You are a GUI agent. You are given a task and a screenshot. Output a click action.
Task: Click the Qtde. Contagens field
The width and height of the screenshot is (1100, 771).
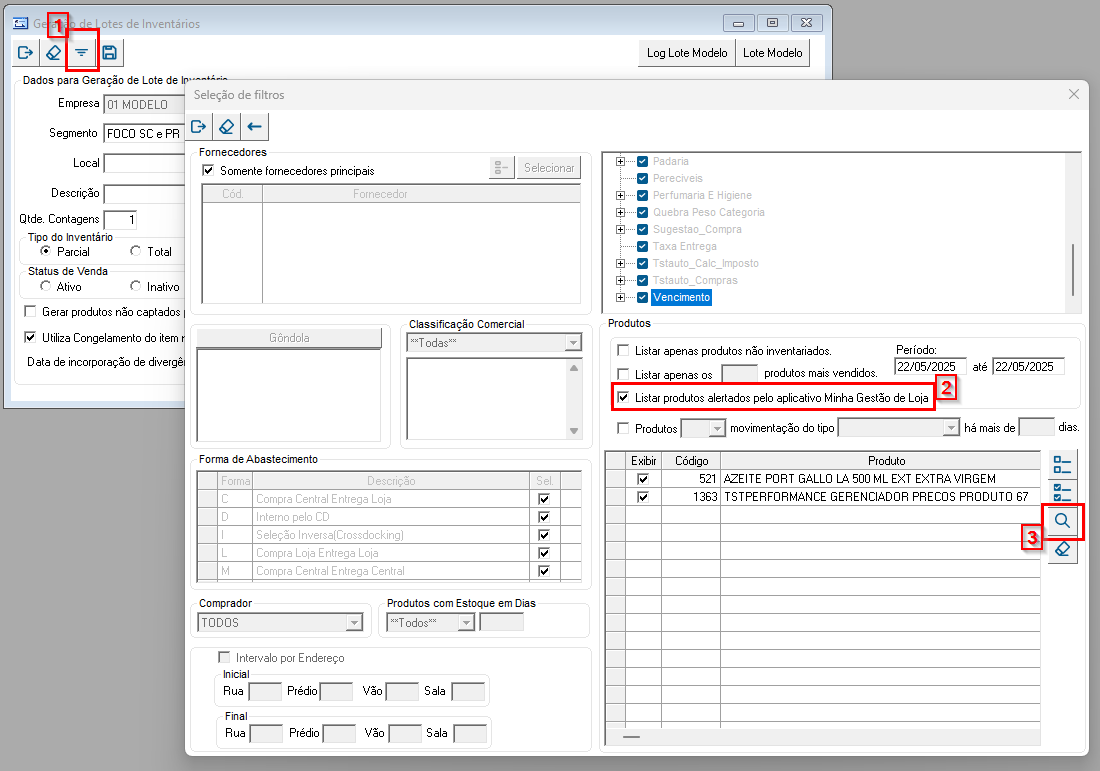pos(120,220)
